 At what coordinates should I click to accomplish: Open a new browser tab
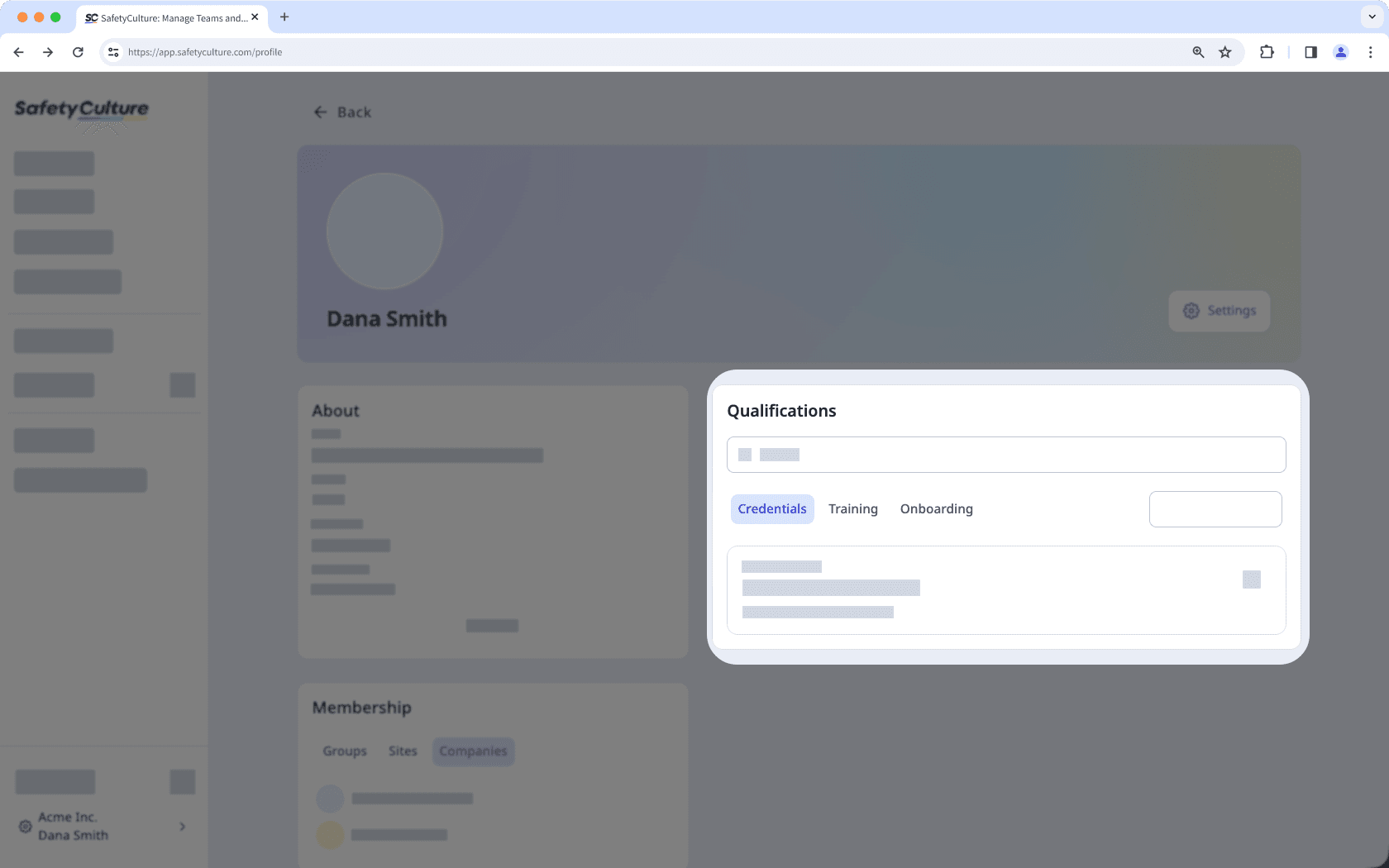[284, 17]
